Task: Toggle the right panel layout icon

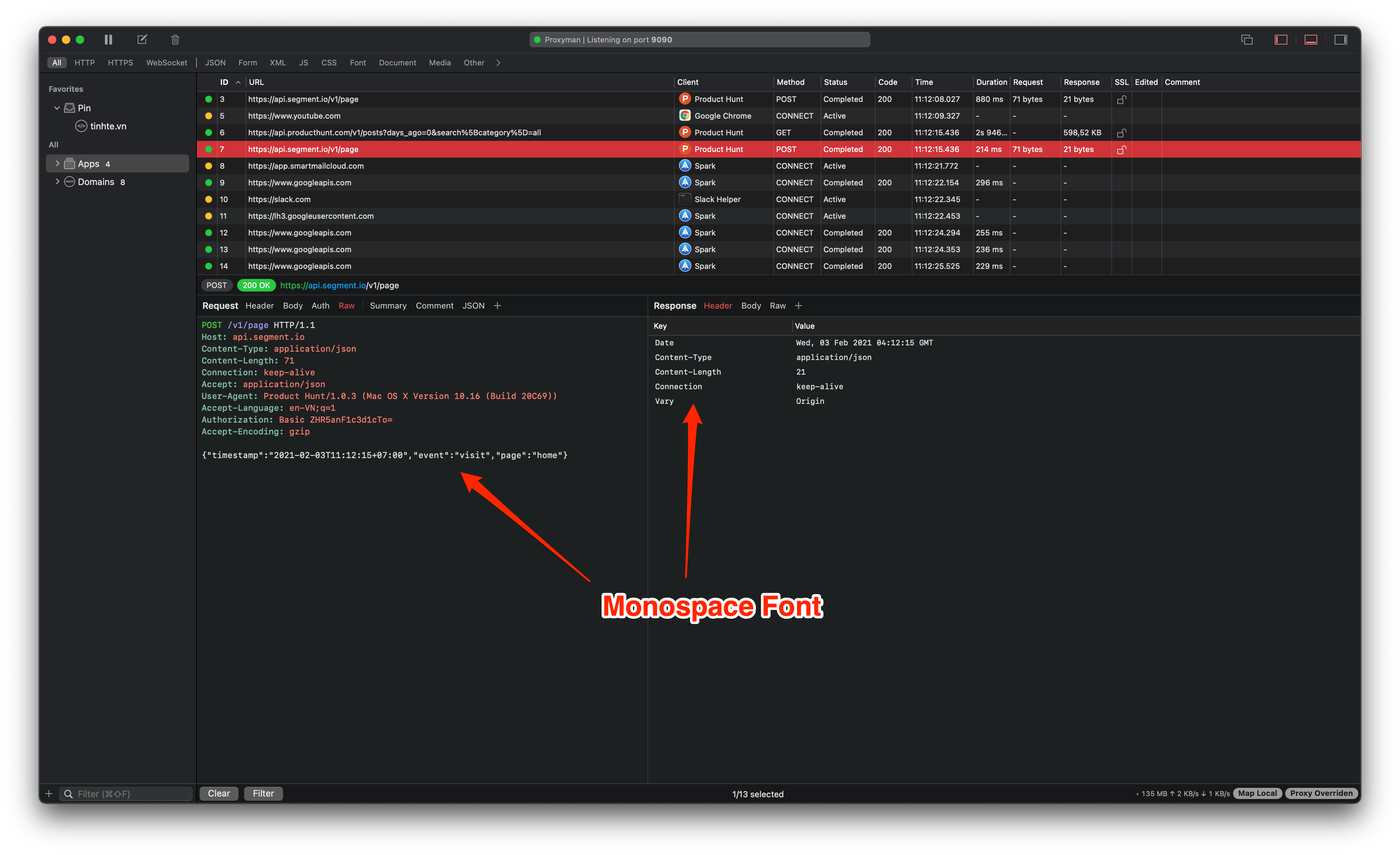Action: 1341,39
